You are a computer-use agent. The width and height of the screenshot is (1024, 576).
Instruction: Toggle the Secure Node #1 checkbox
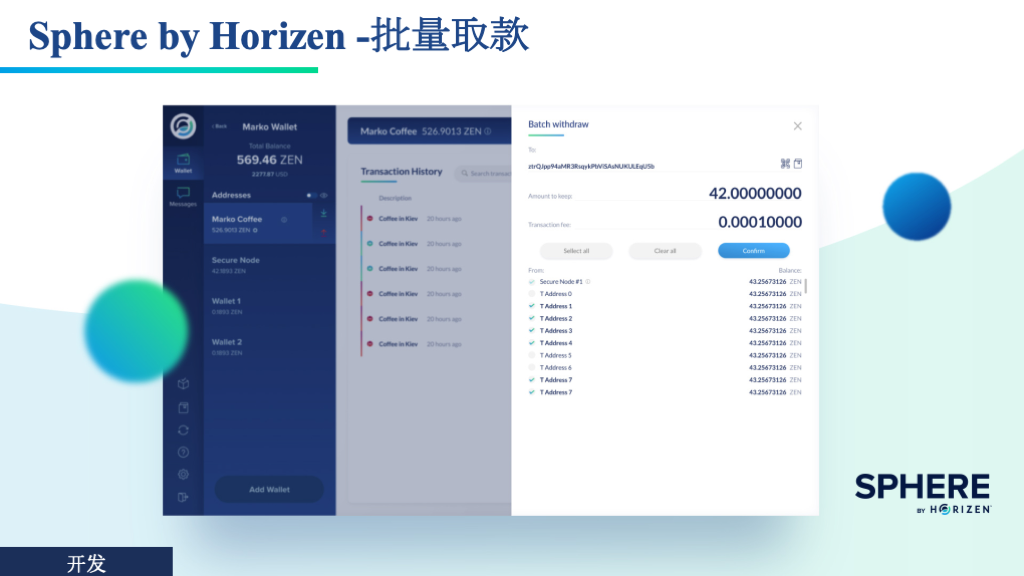coord(532,282)
